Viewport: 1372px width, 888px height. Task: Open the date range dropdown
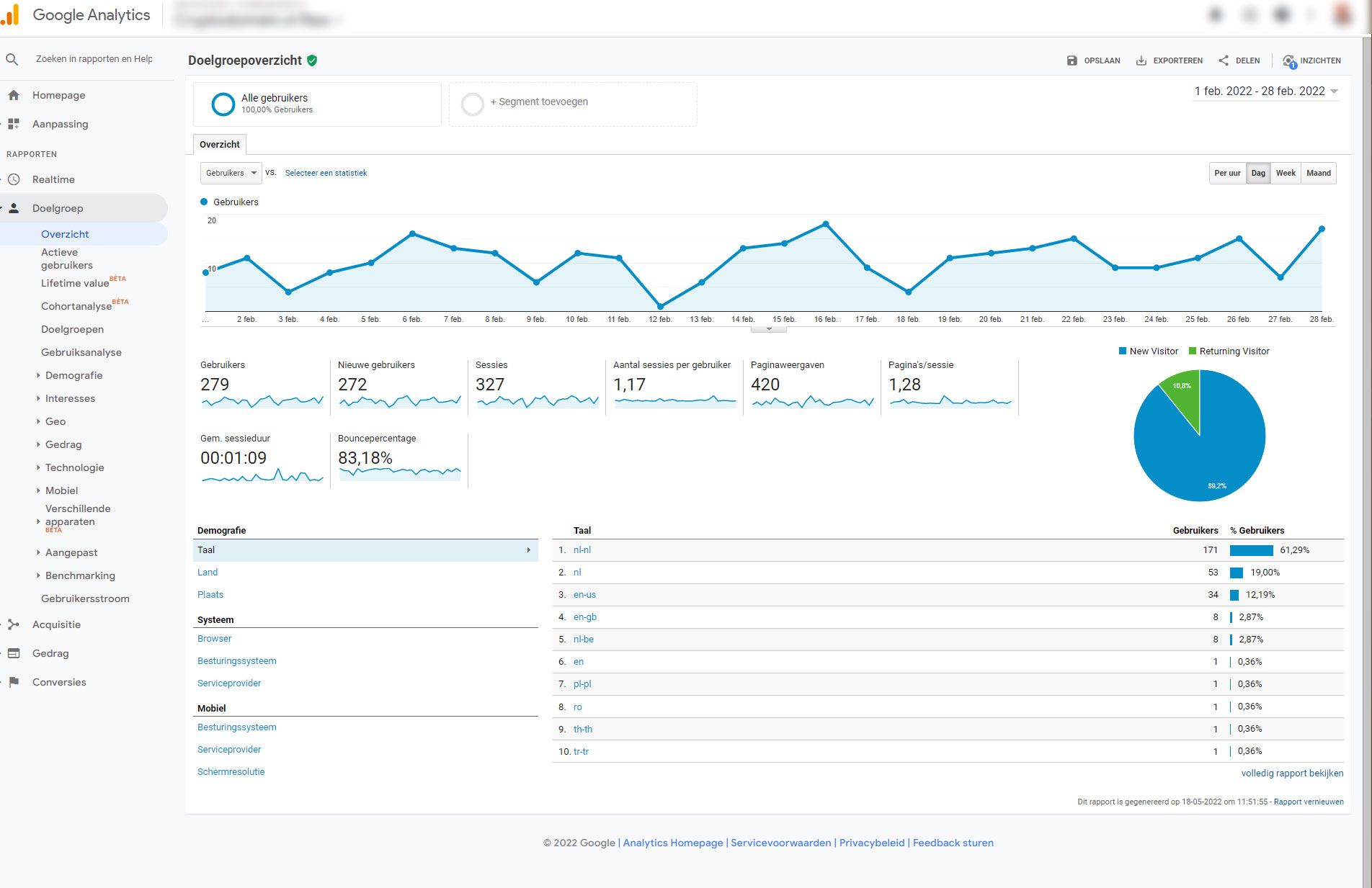1267,91
